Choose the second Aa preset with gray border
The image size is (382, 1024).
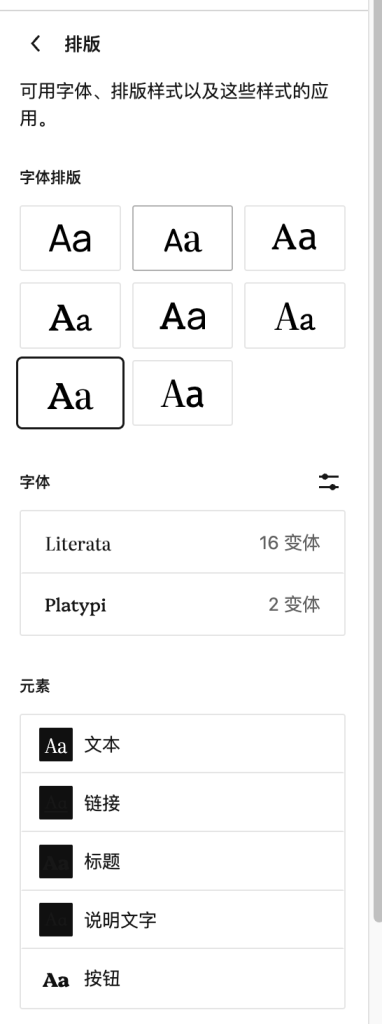[183, 238]
